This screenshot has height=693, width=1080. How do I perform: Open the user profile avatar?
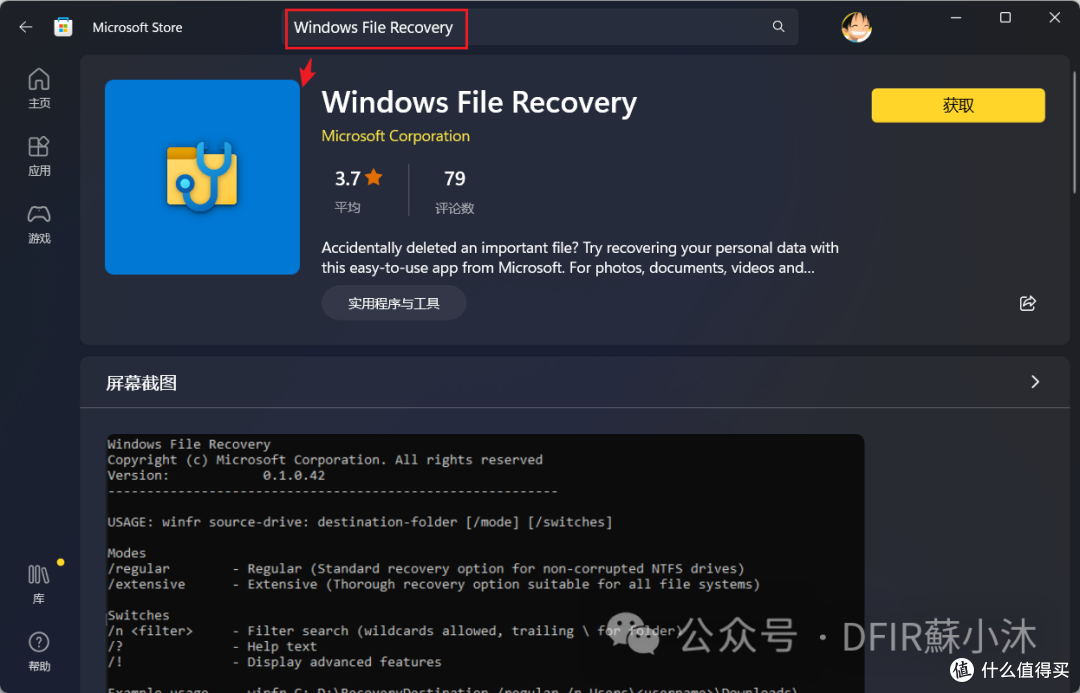[856, 27]
